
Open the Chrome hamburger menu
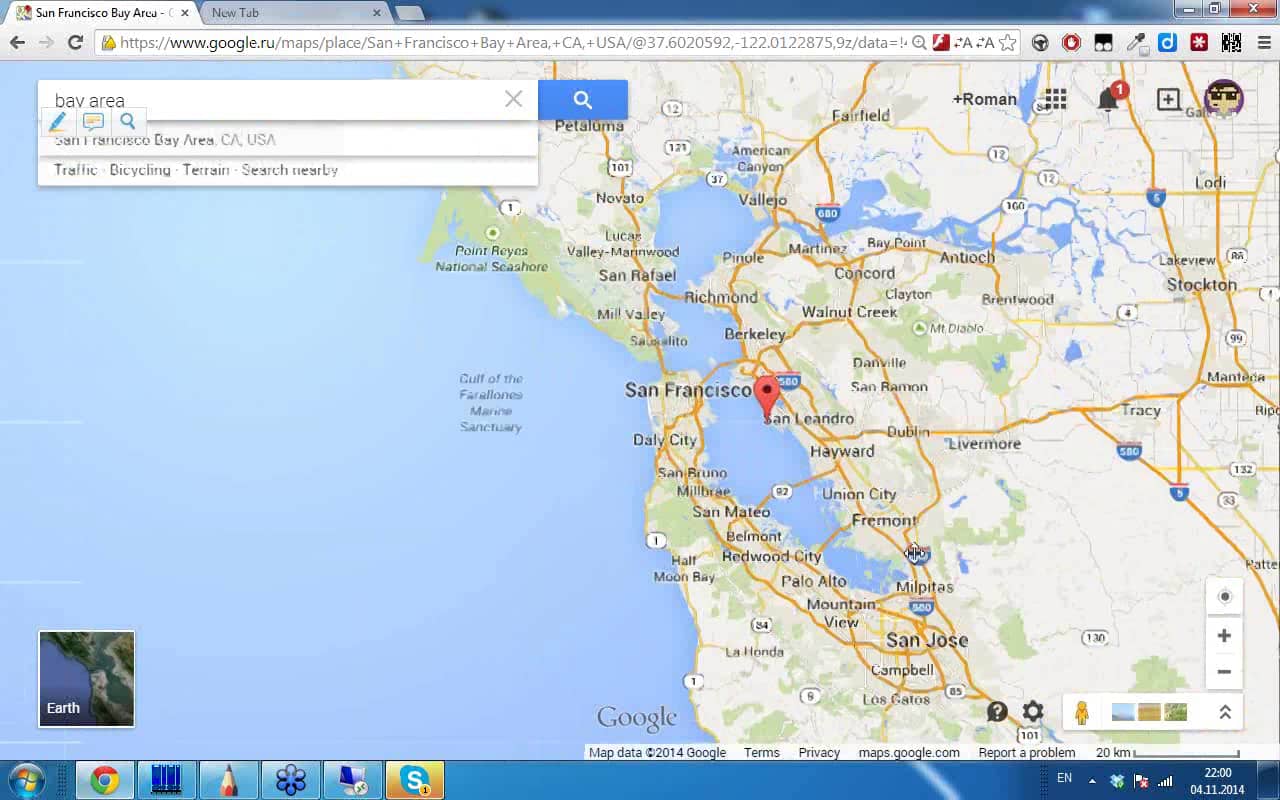pos(1262,43)
